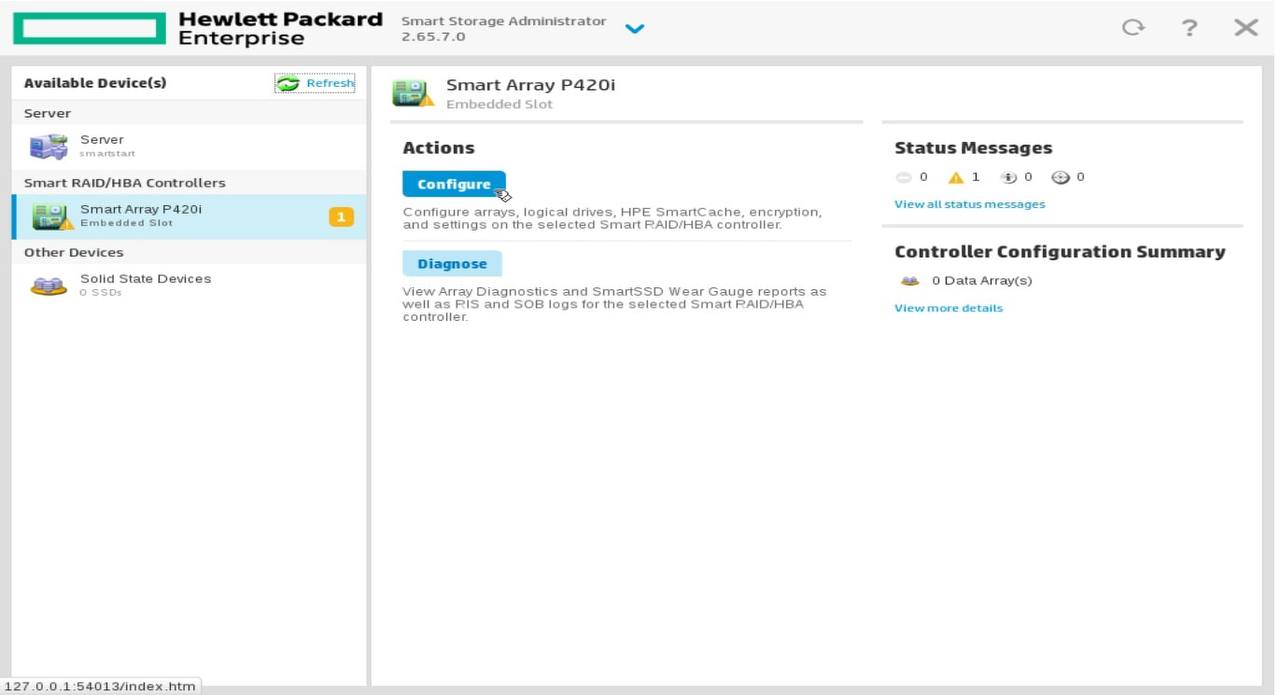Select Smart Array P420i in the sidebar

click(140, 215)
